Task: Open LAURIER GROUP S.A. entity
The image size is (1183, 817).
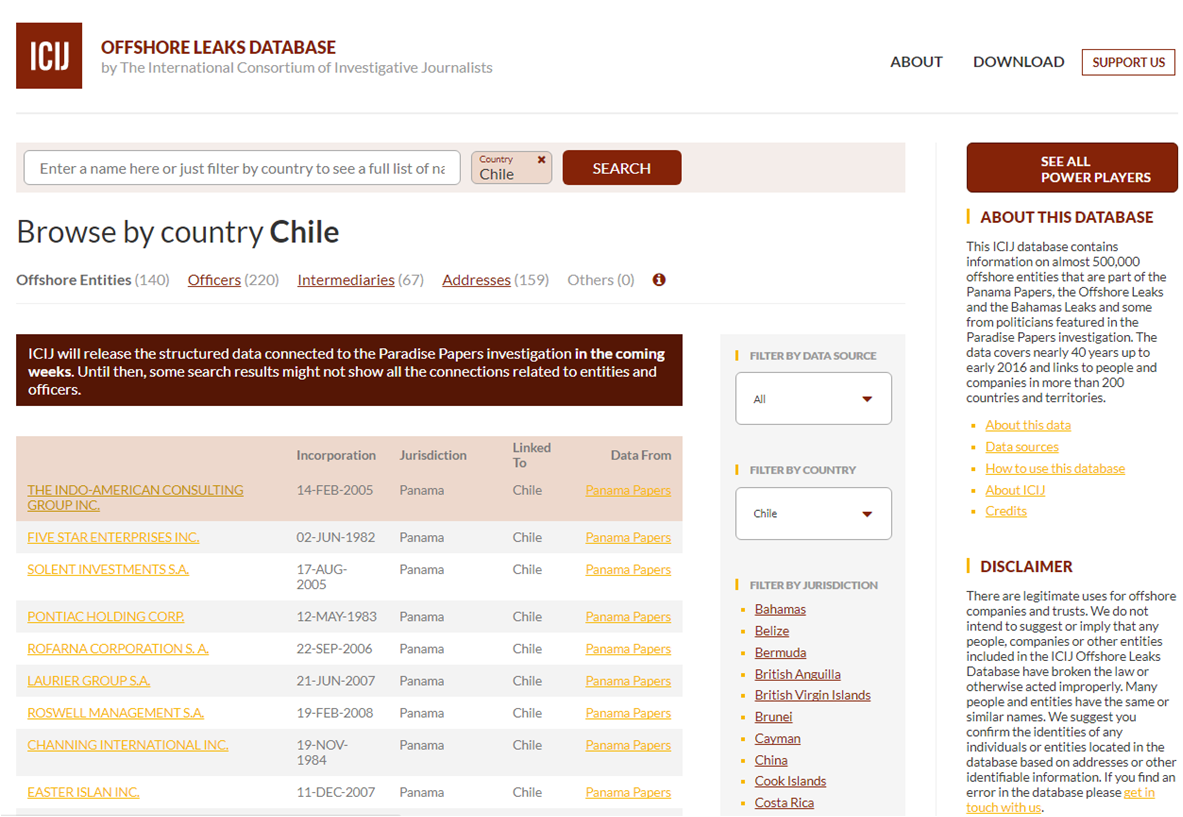Action: [88, 681]
